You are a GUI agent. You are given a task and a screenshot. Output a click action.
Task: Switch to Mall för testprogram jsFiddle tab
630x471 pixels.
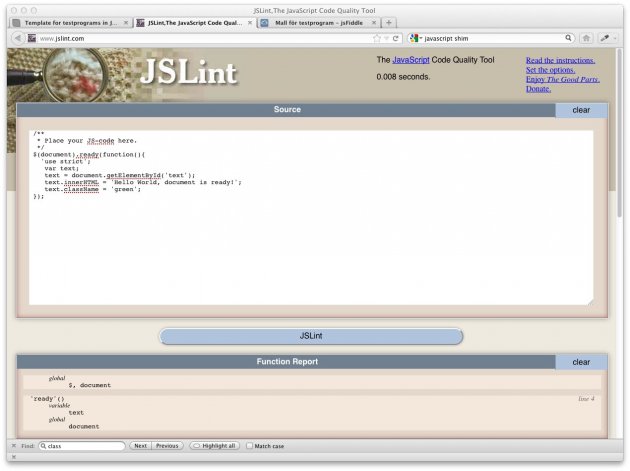(x=318, y=23)
